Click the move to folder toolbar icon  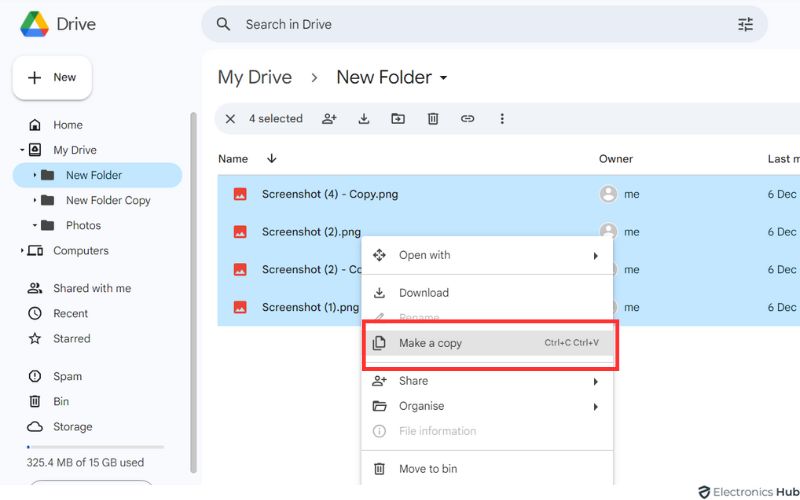(398, 119)
